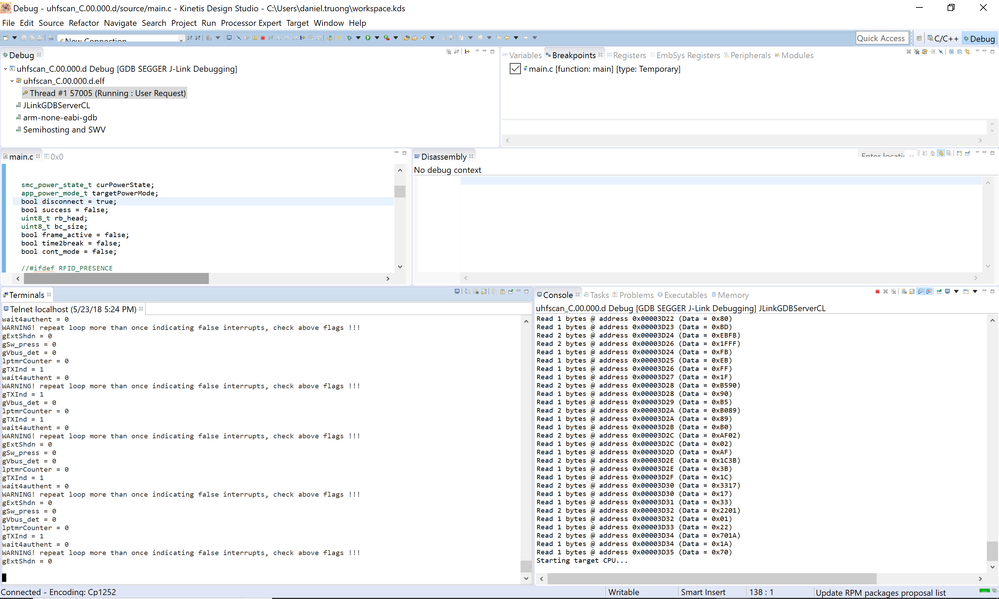Image resolution: width=999 pixels, height=599 pixels.
Task: Click Skip All Breakpoints icon
Action: click(940, 52)
